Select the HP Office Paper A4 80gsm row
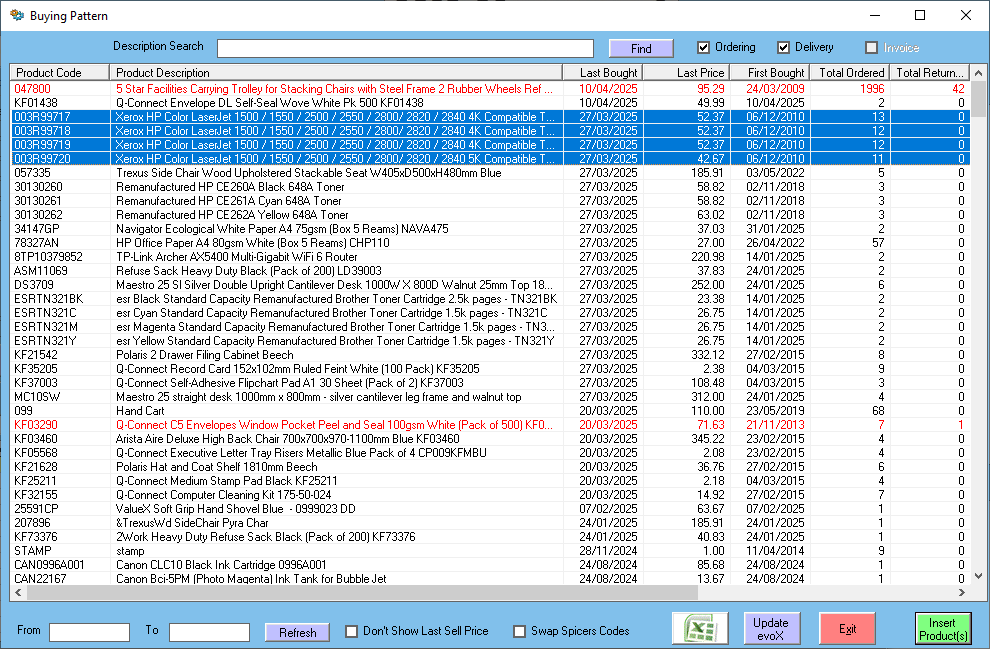Screen dimensions: 990x649 point(490,243)
